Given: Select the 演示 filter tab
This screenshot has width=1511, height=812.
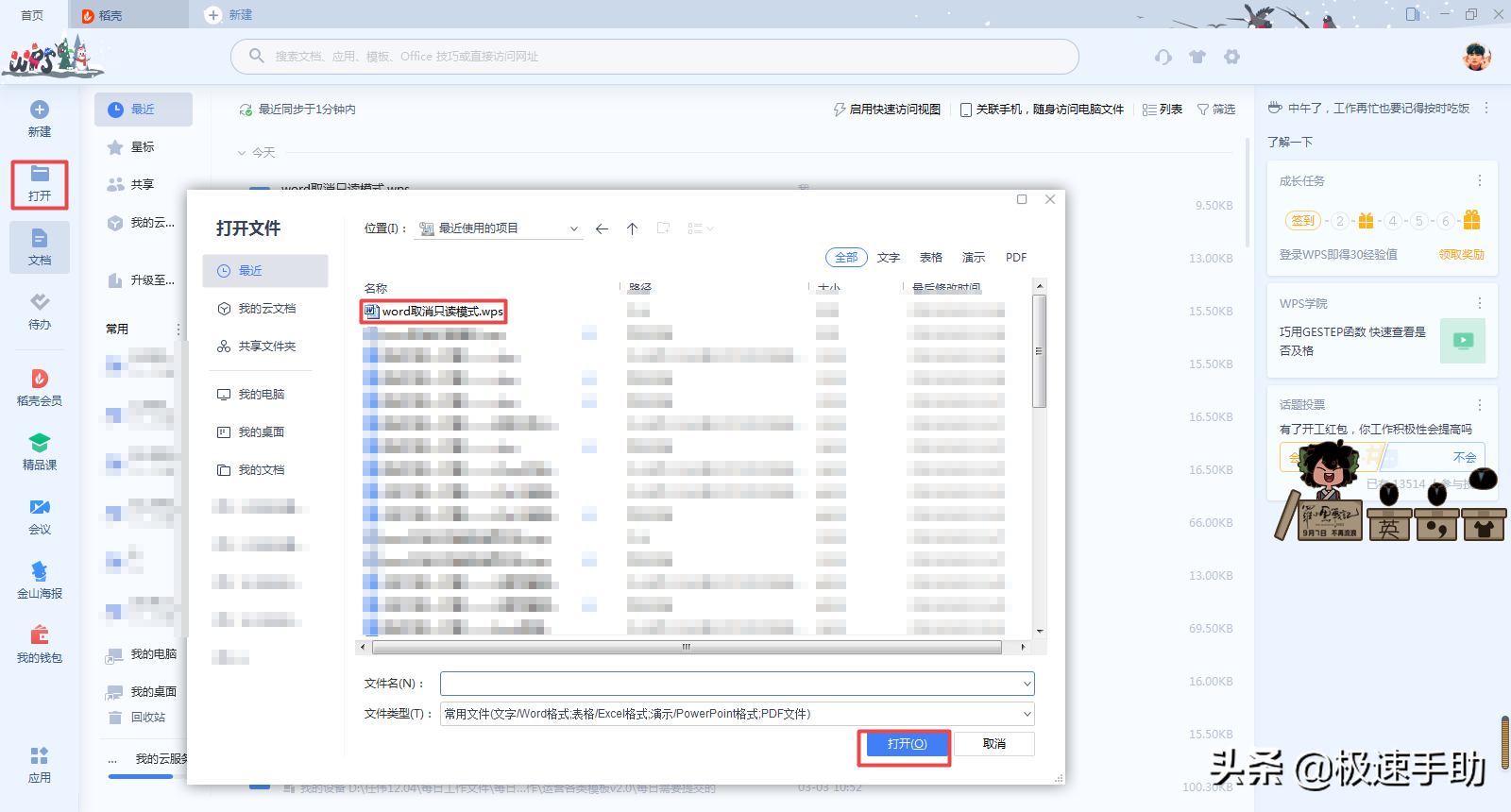Looking at the screenshot, I should (974, 257).
